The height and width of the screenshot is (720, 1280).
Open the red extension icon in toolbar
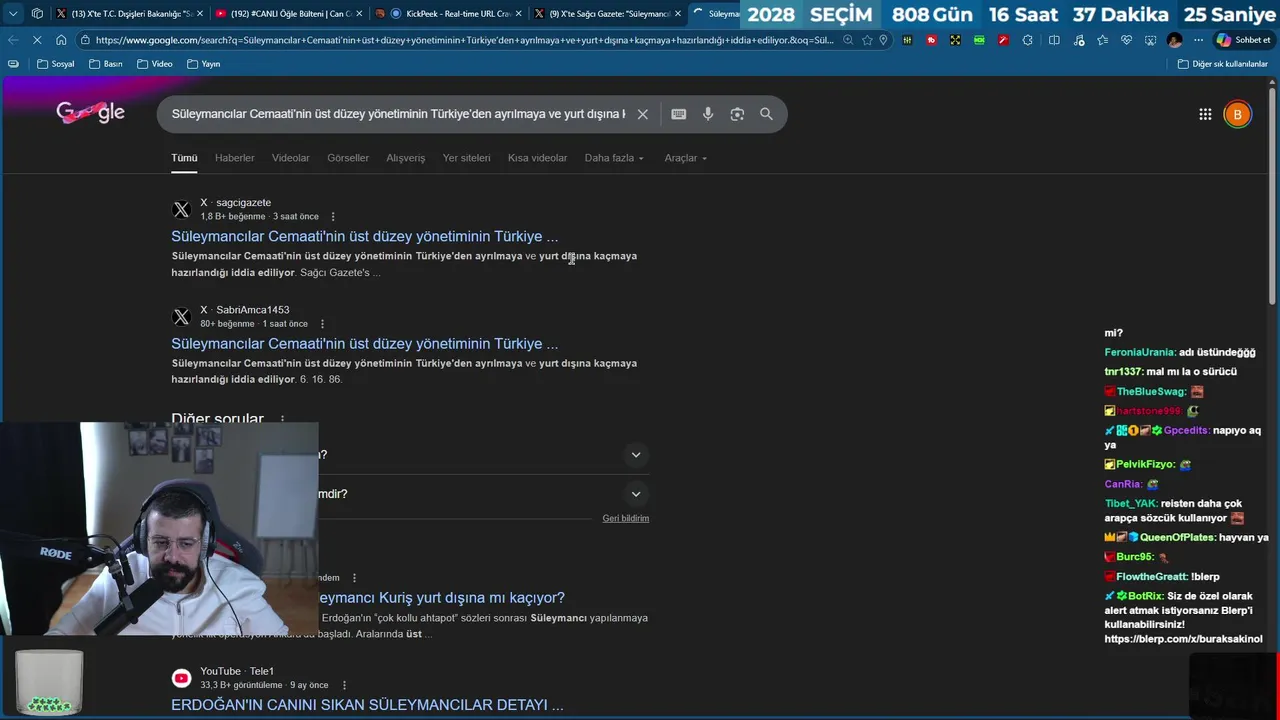tap(931, 40)
